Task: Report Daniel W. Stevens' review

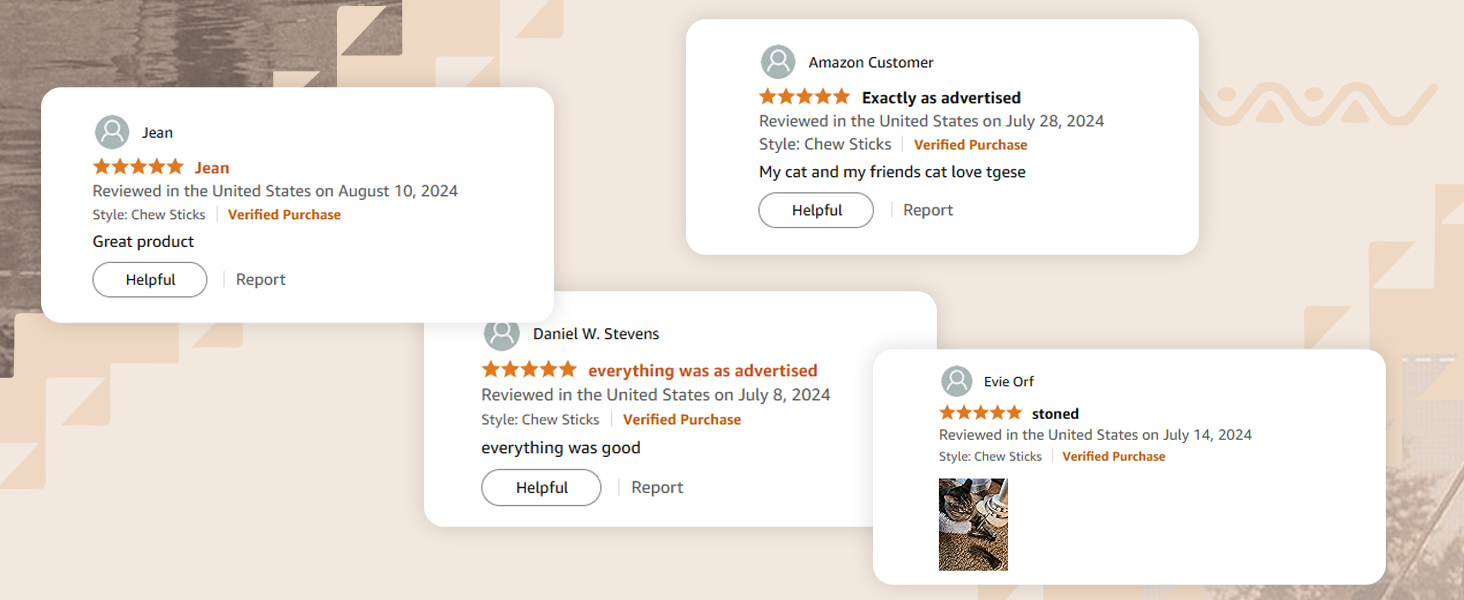Action: click(x=657, y=487)
